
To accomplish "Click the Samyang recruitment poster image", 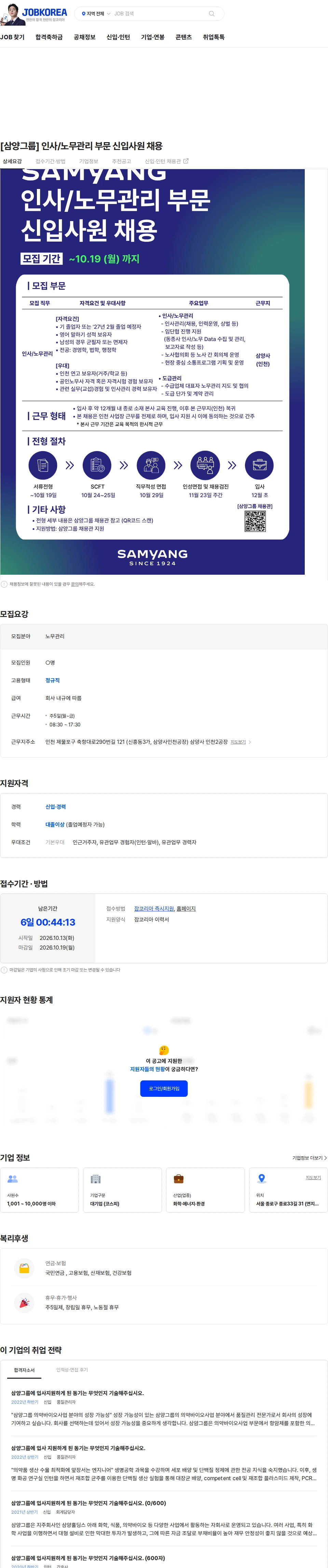I will pos(152,371).
